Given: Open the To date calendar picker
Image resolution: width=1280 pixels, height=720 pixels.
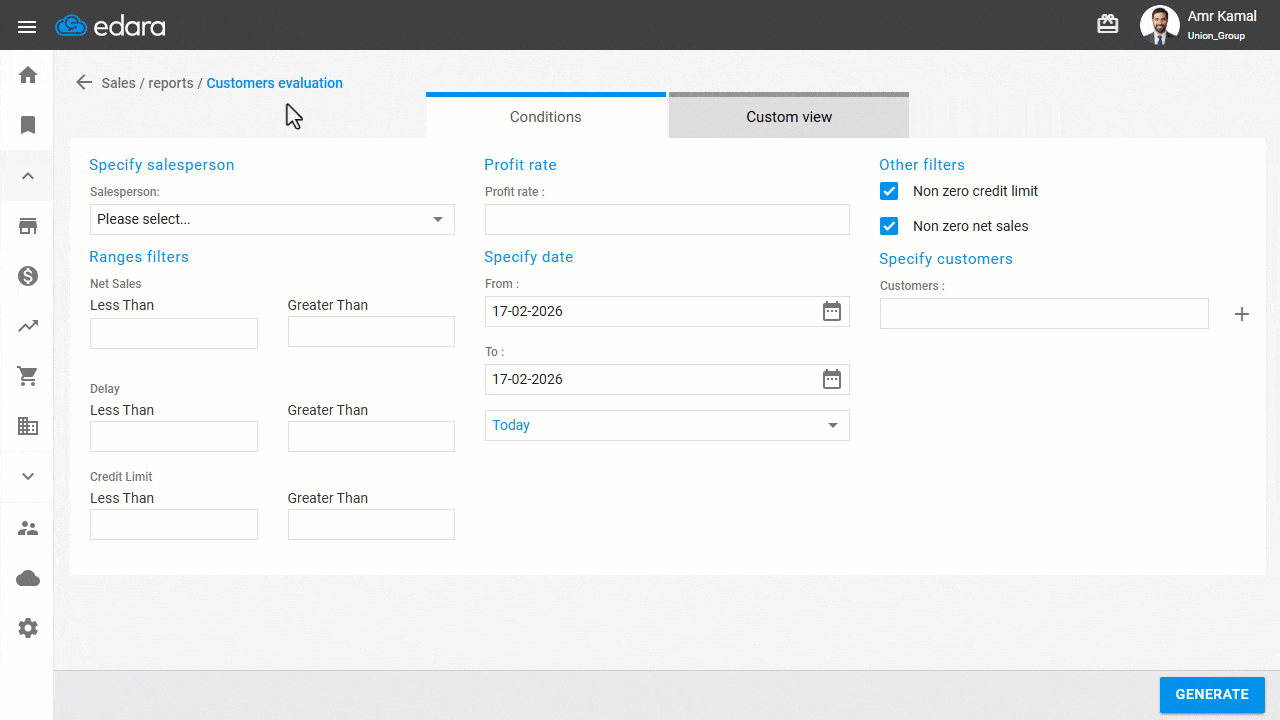Looking at the screenshot, I should (832, 379).
